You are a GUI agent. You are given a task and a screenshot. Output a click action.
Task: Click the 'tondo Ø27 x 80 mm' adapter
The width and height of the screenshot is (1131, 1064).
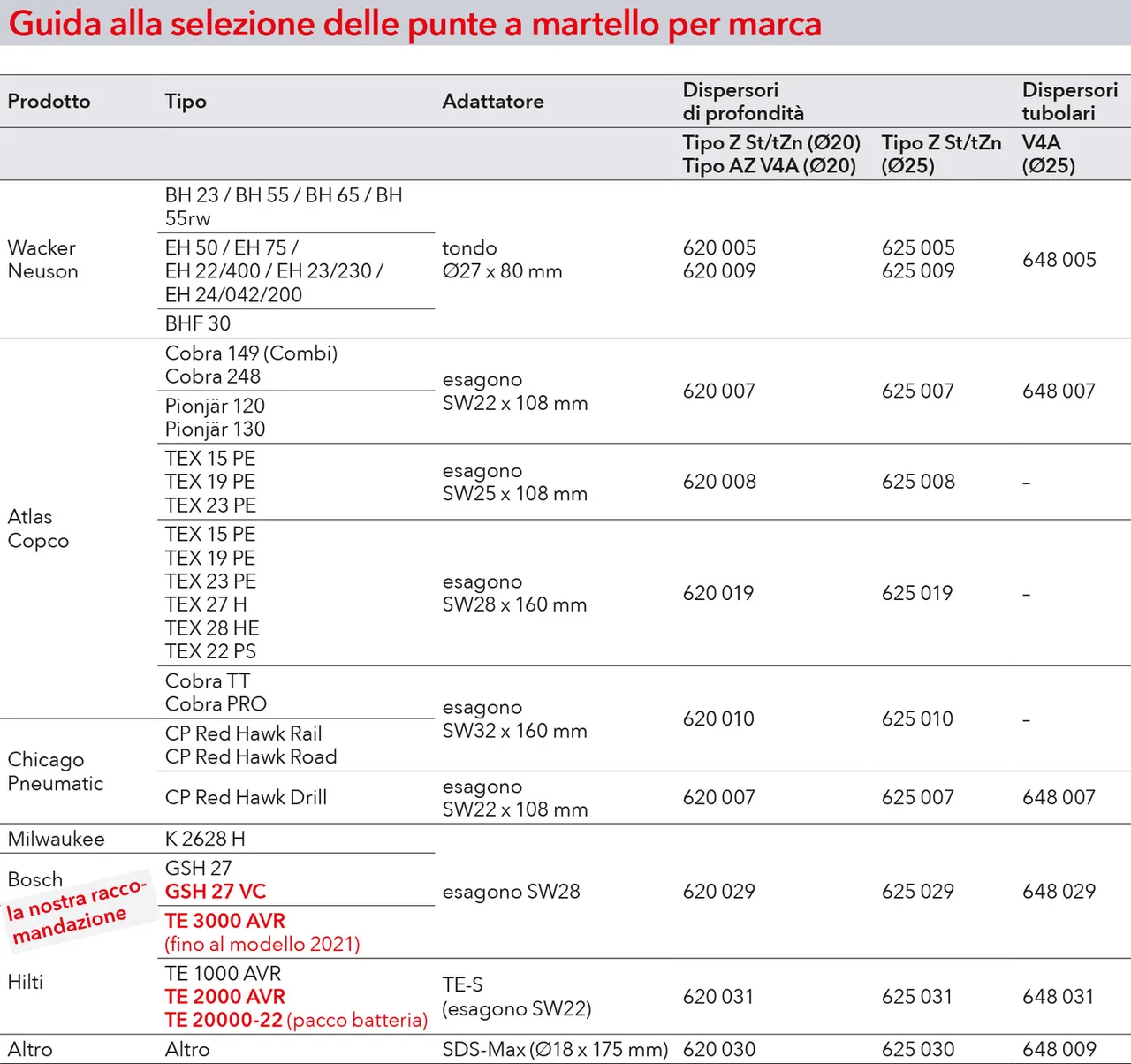(502, 260)
